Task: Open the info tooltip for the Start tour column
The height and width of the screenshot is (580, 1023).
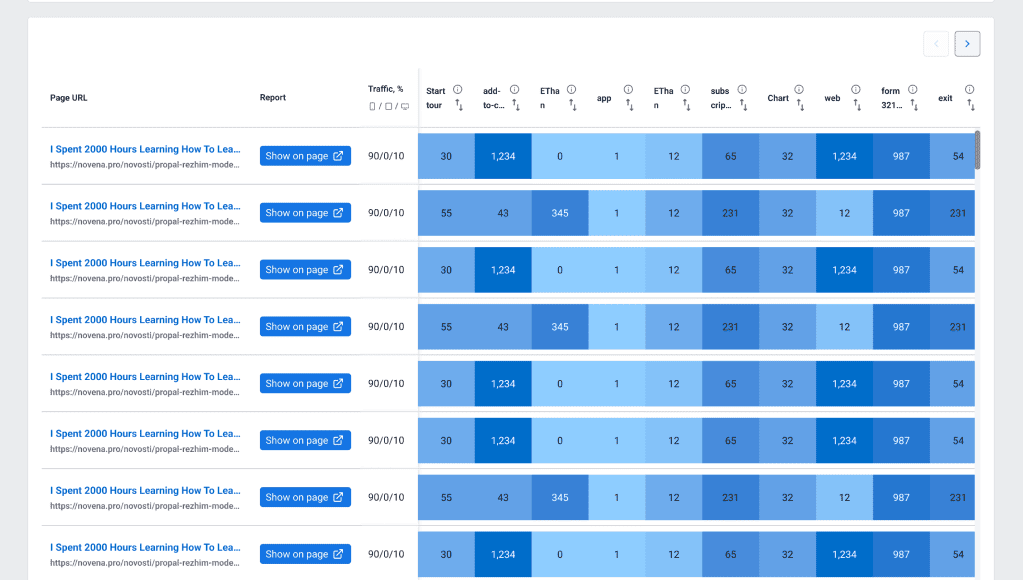Action: (x=457, y=89)
